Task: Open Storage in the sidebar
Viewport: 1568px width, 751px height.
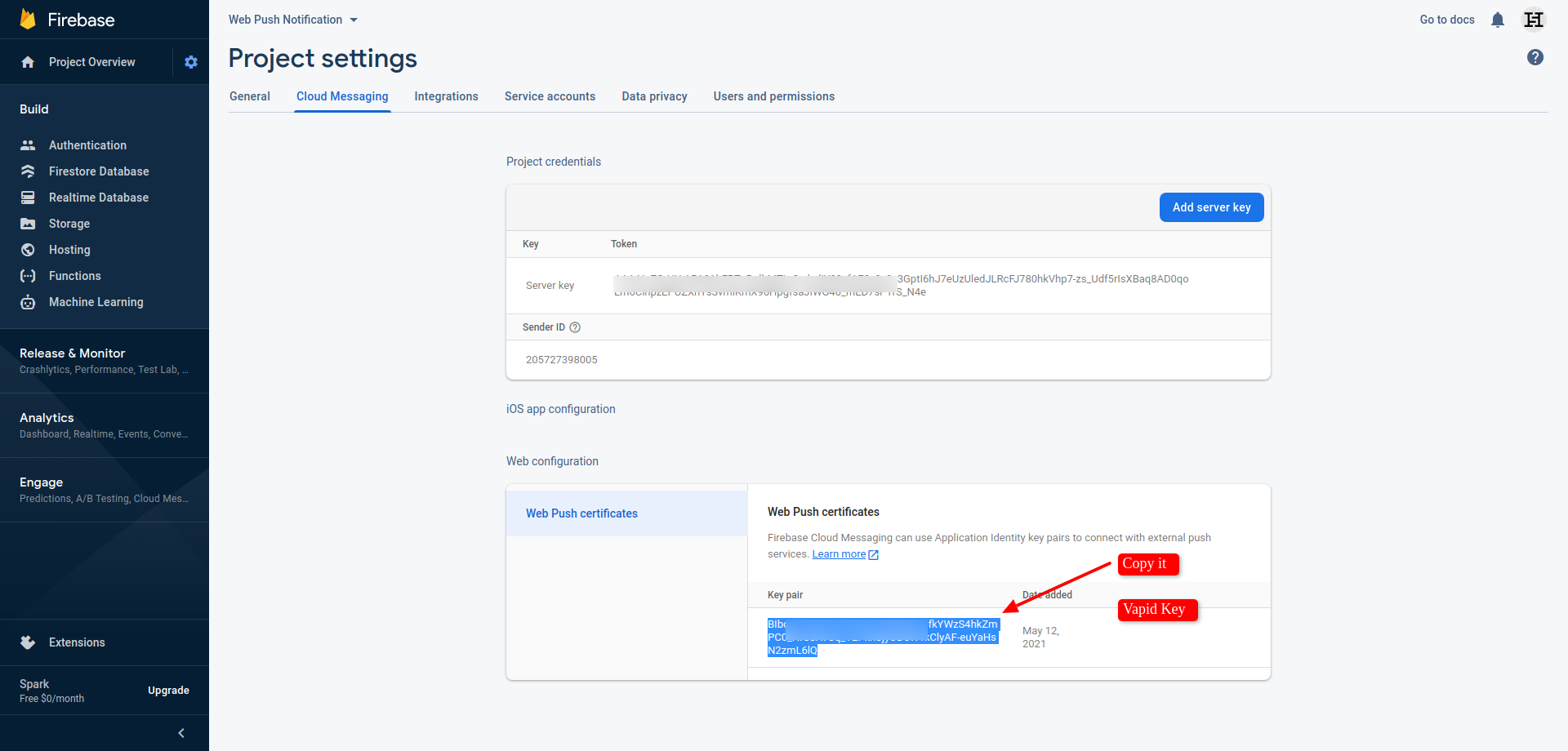Action: tap(69, 224)
